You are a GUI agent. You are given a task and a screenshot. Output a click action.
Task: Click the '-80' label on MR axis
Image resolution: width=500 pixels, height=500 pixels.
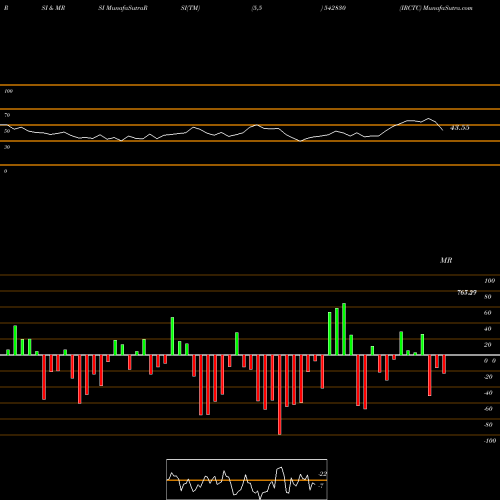pyautogui.click(x=488, y=425)
